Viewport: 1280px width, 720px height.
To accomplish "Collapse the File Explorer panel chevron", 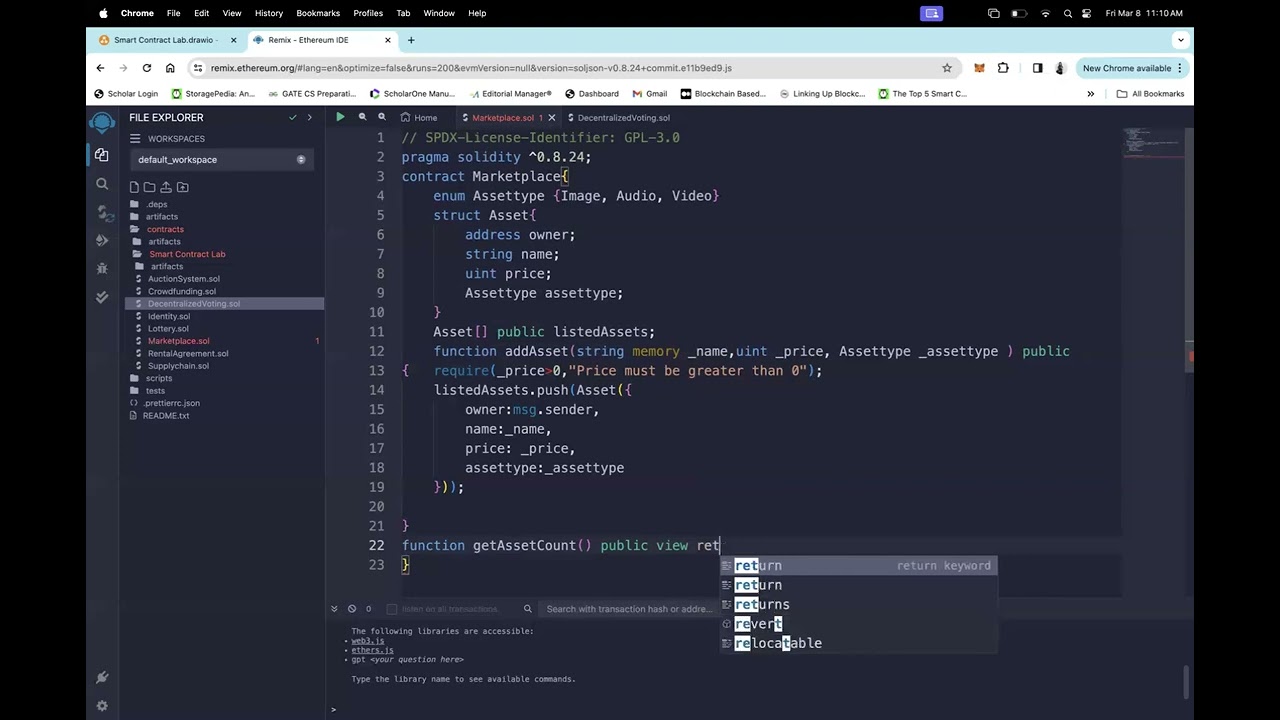I will 309,117.
